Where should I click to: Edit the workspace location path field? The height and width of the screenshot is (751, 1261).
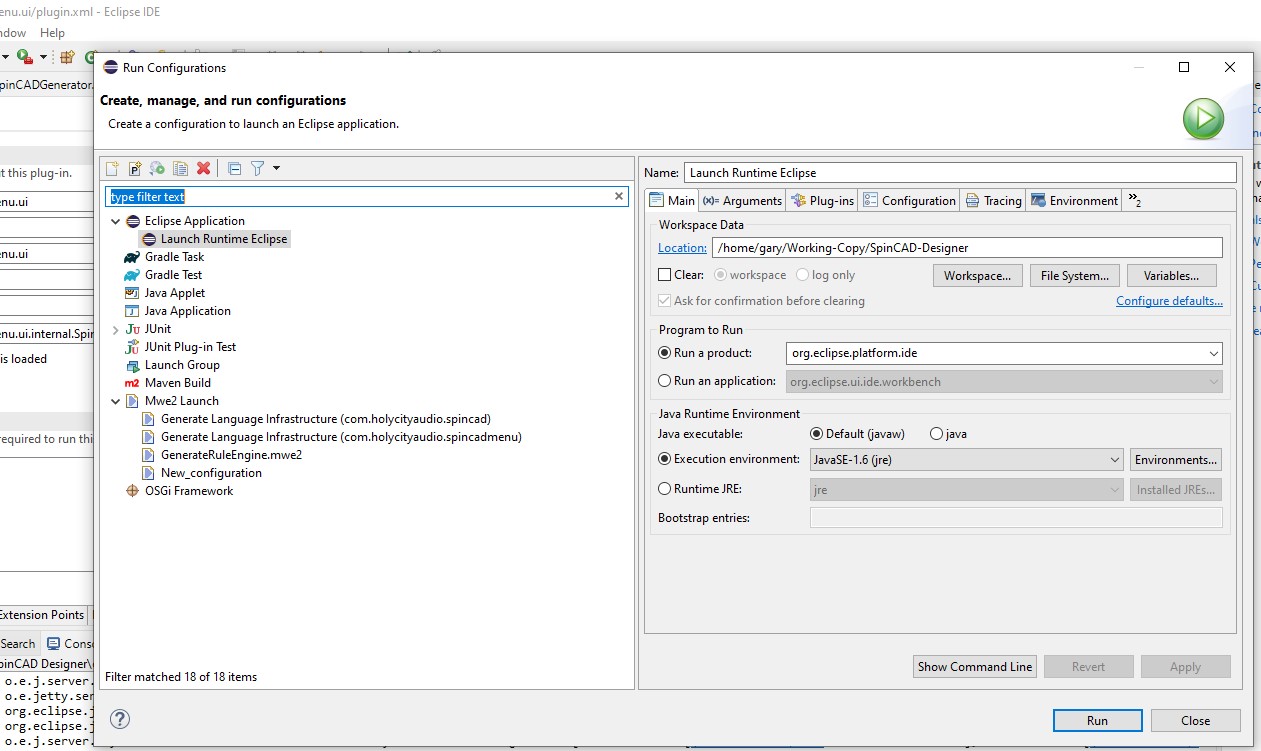pos(967,247)
